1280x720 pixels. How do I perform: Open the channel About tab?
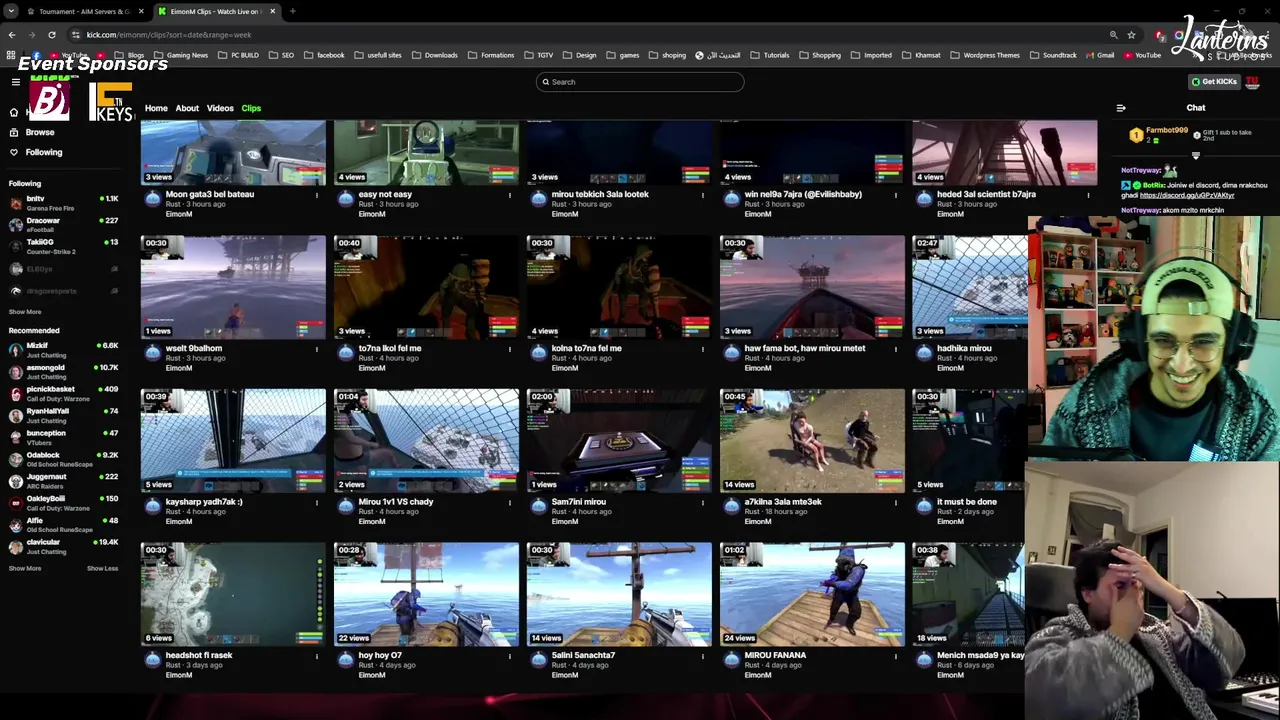187,108
